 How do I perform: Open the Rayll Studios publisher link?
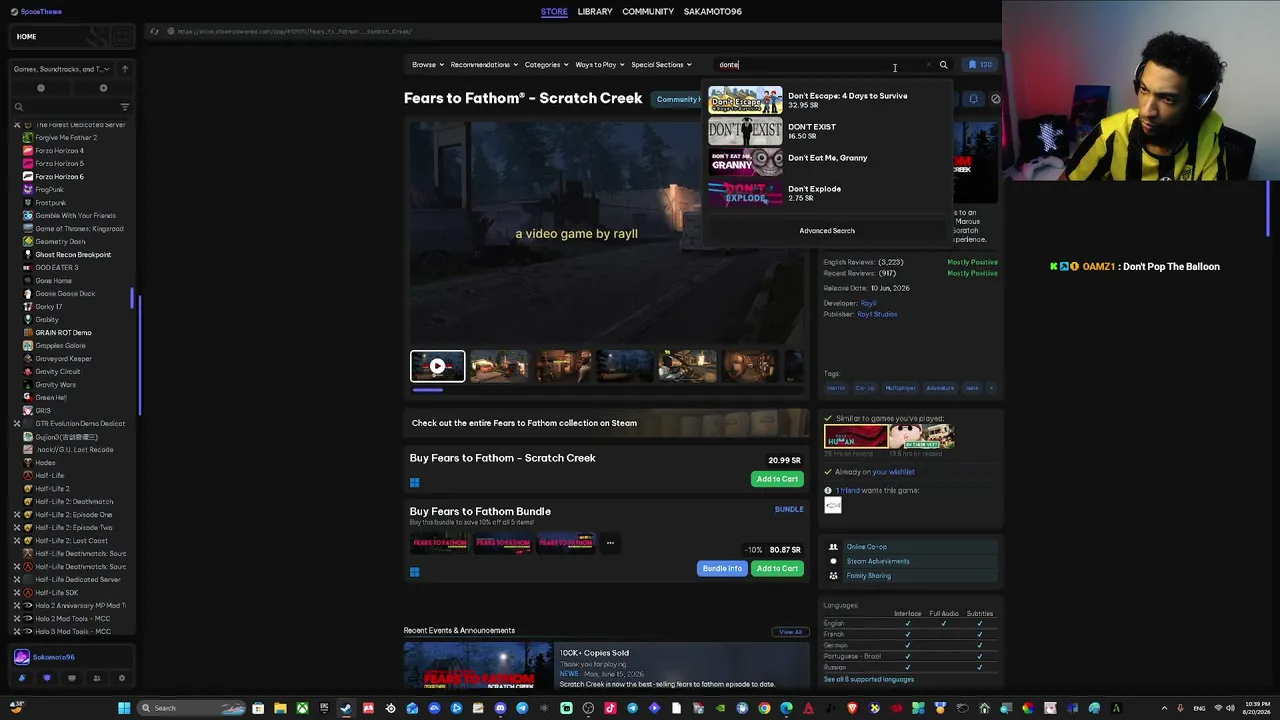coord(877,314)
